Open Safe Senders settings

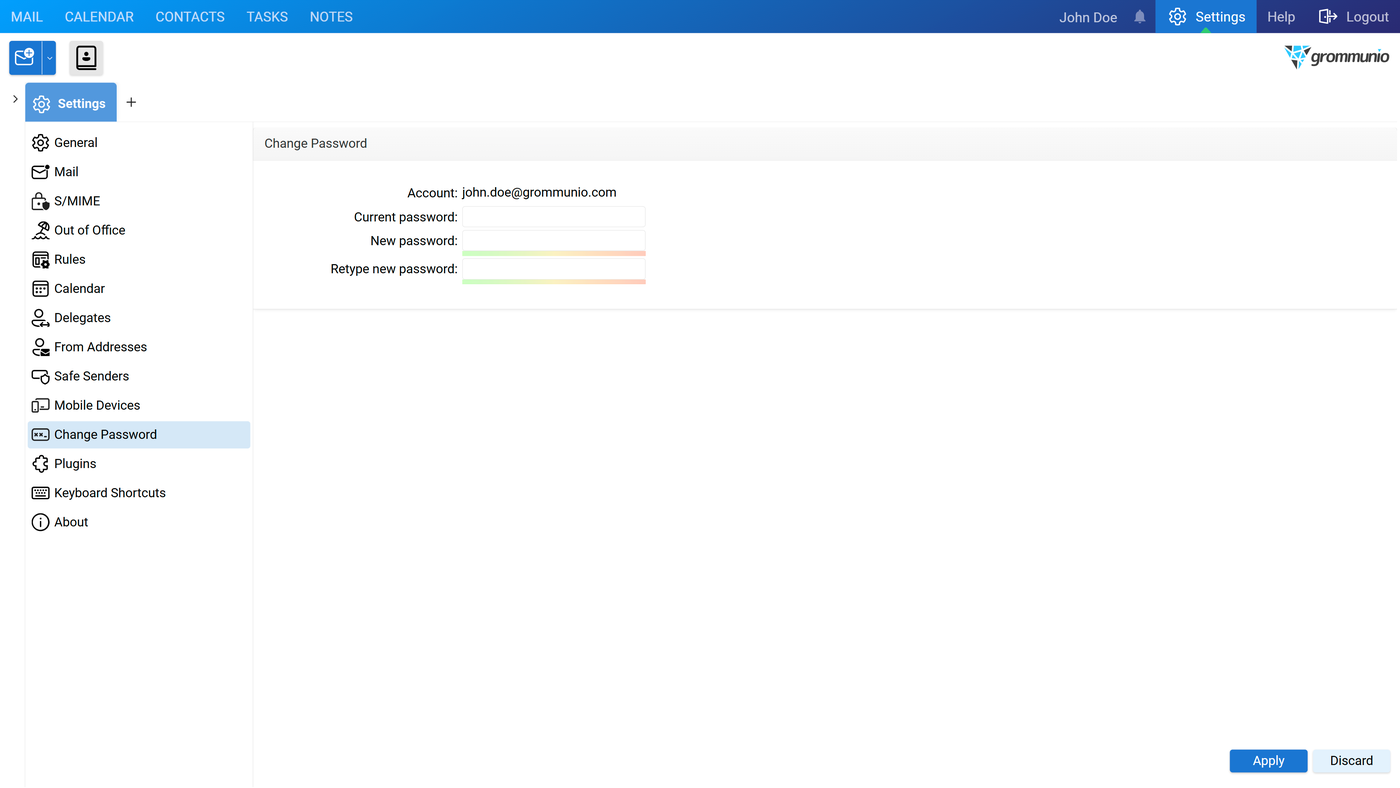click(x=91, y=376)
